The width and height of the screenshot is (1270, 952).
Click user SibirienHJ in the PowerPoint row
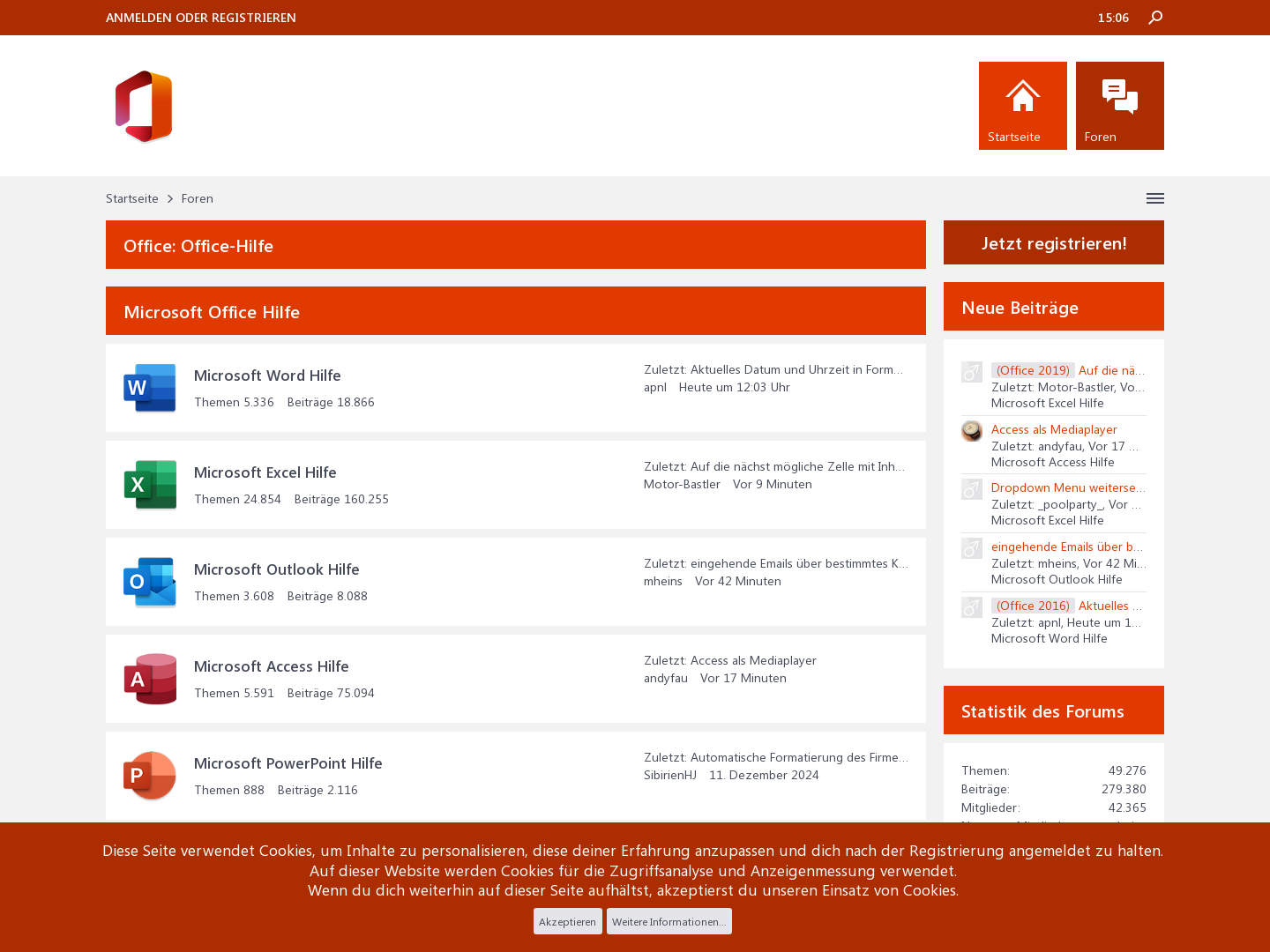670,775
